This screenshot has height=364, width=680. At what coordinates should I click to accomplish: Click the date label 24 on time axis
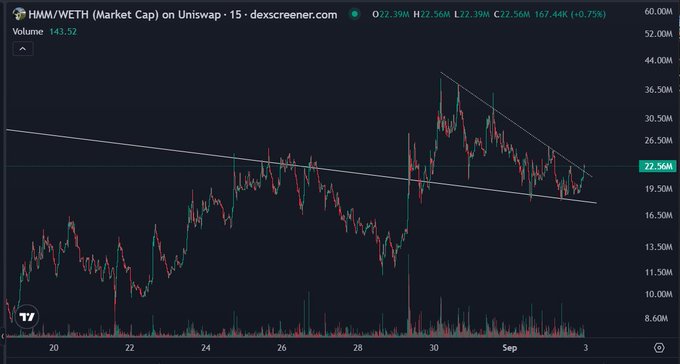[206, 348]
